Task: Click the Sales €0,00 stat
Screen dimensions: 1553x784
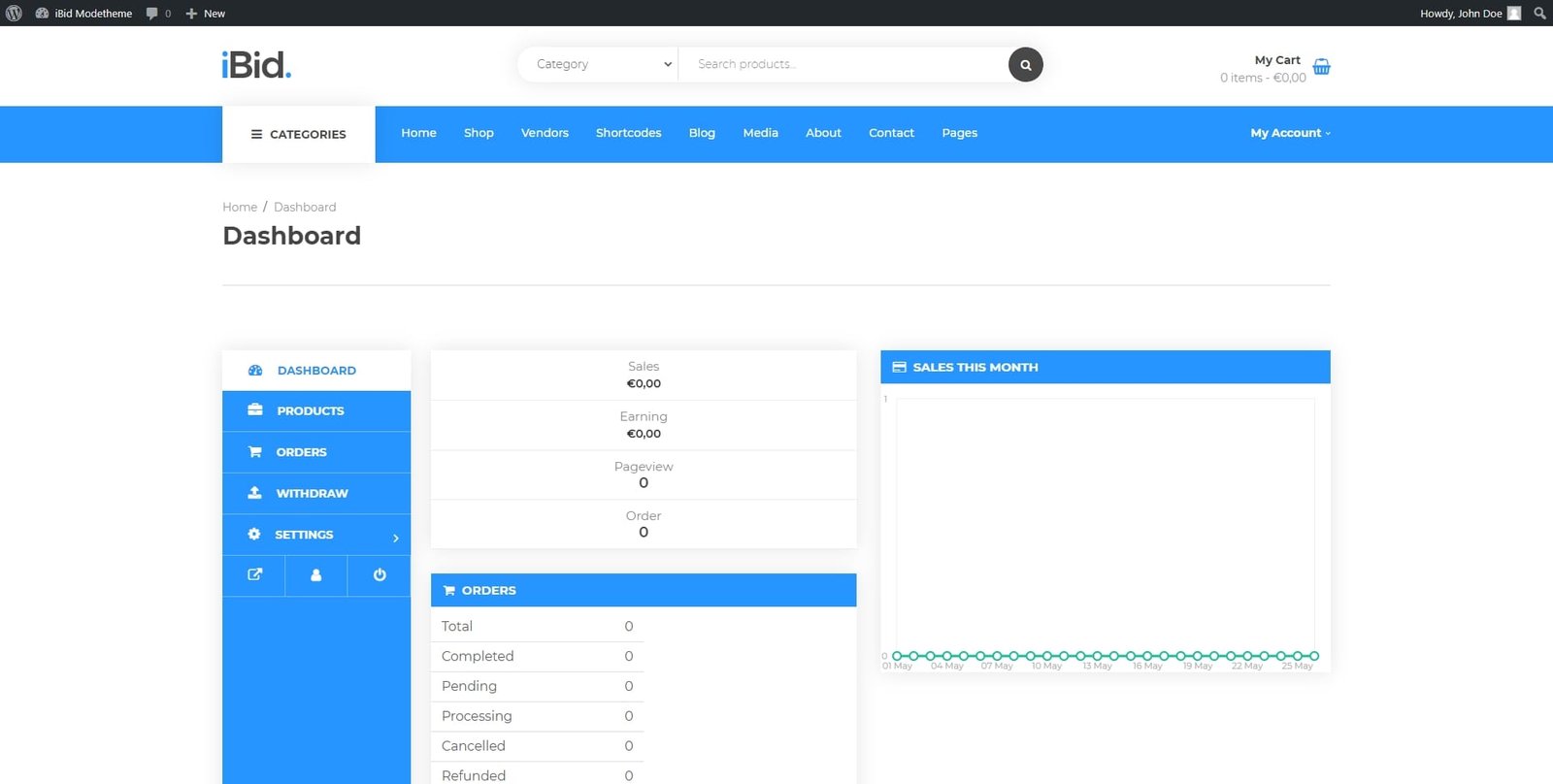Action: click(x=644, y=375)
